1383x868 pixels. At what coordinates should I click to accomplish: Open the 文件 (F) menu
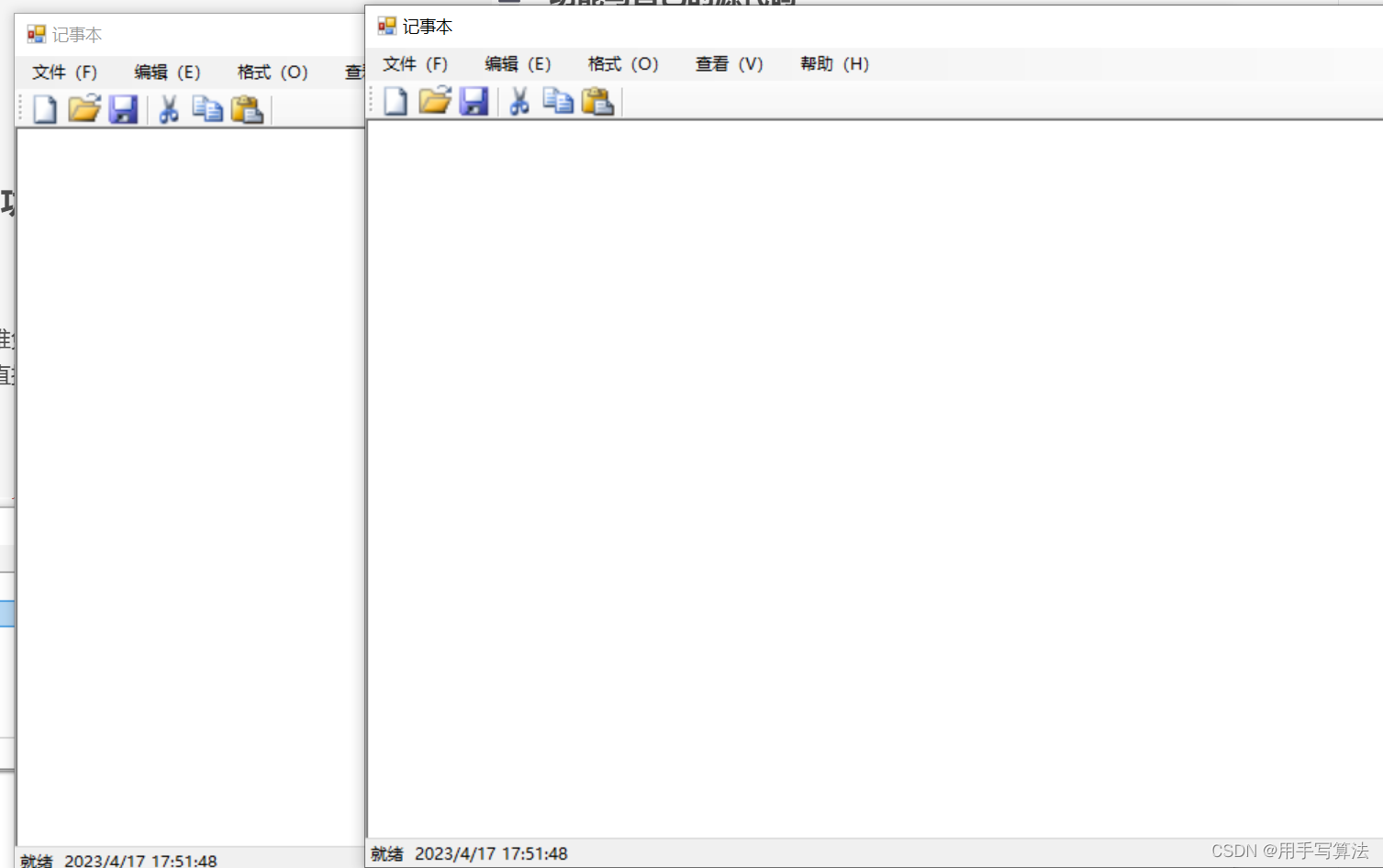coord(415,63)
